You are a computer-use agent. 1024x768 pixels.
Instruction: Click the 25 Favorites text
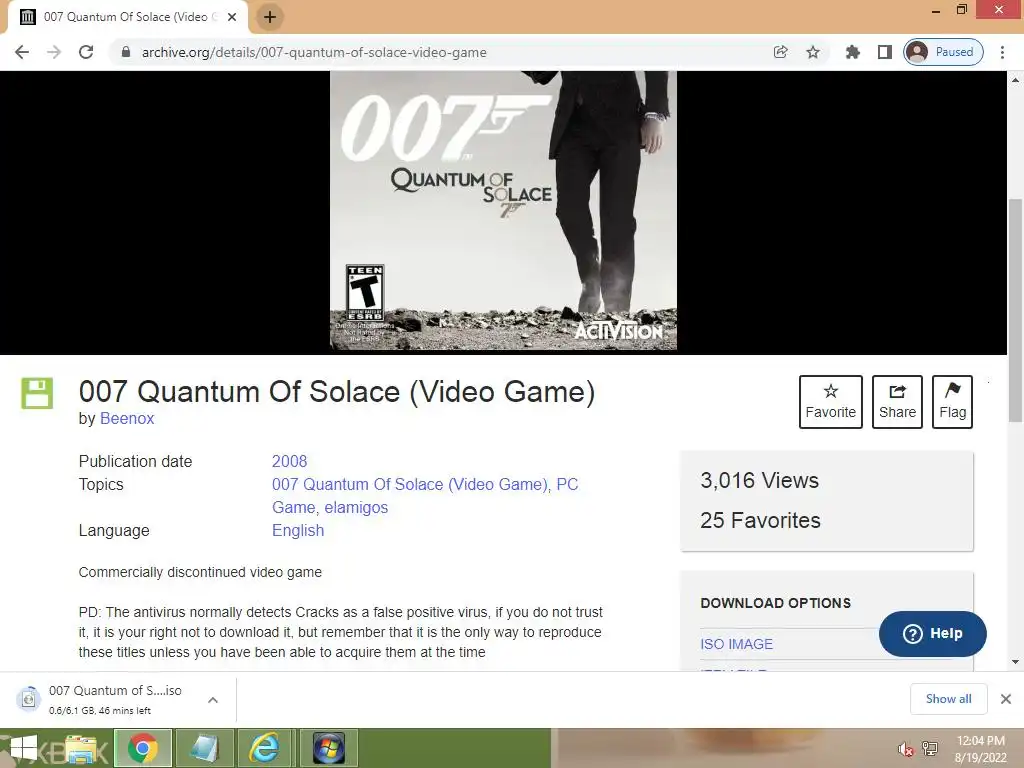pyautogui.click(x=760, y=520)
